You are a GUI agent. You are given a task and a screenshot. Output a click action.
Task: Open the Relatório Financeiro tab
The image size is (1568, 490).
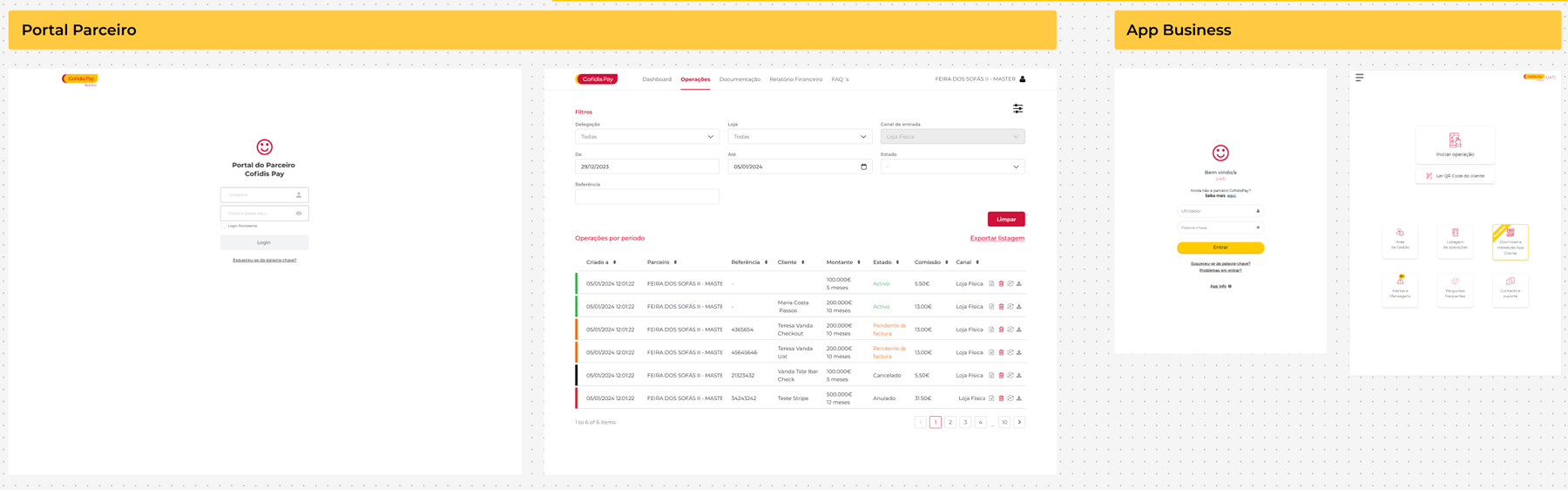pyautogui.click(x=795, y=79)
